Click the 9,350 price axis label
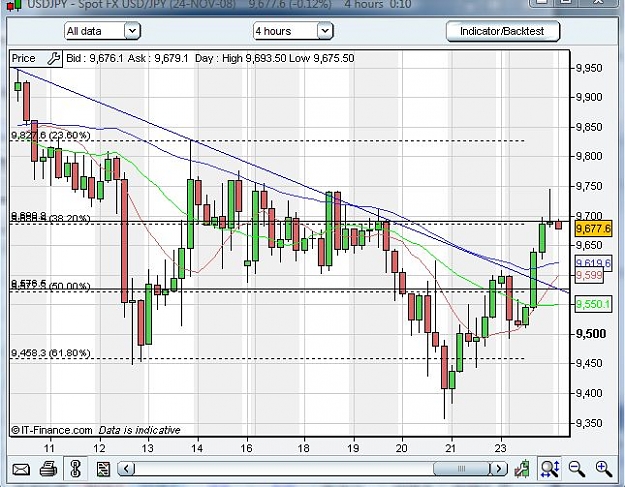625x487 pixels. [589, 423]
